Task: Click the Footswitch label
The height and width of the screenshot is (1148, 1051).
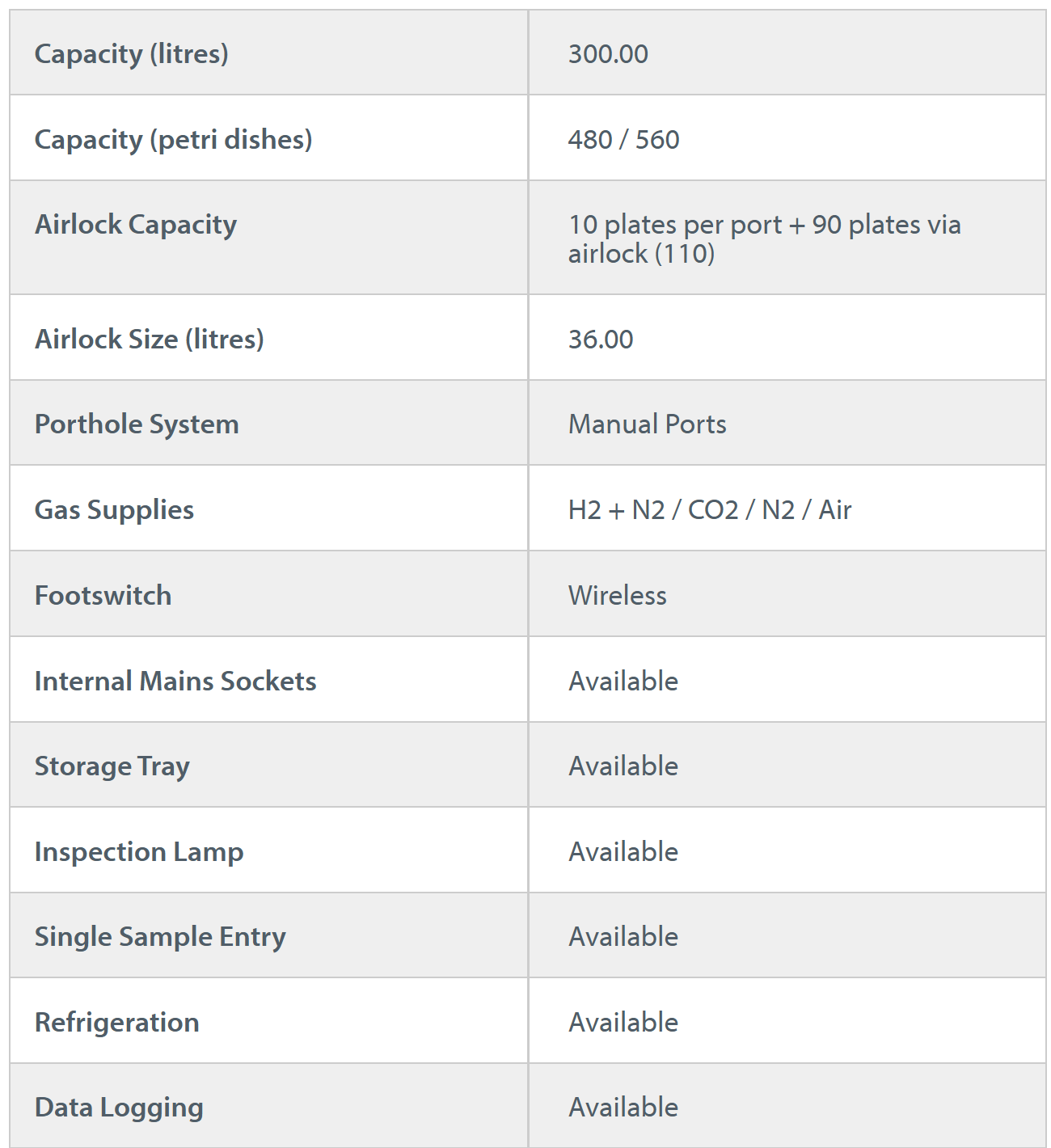Action: pos(103,596)
